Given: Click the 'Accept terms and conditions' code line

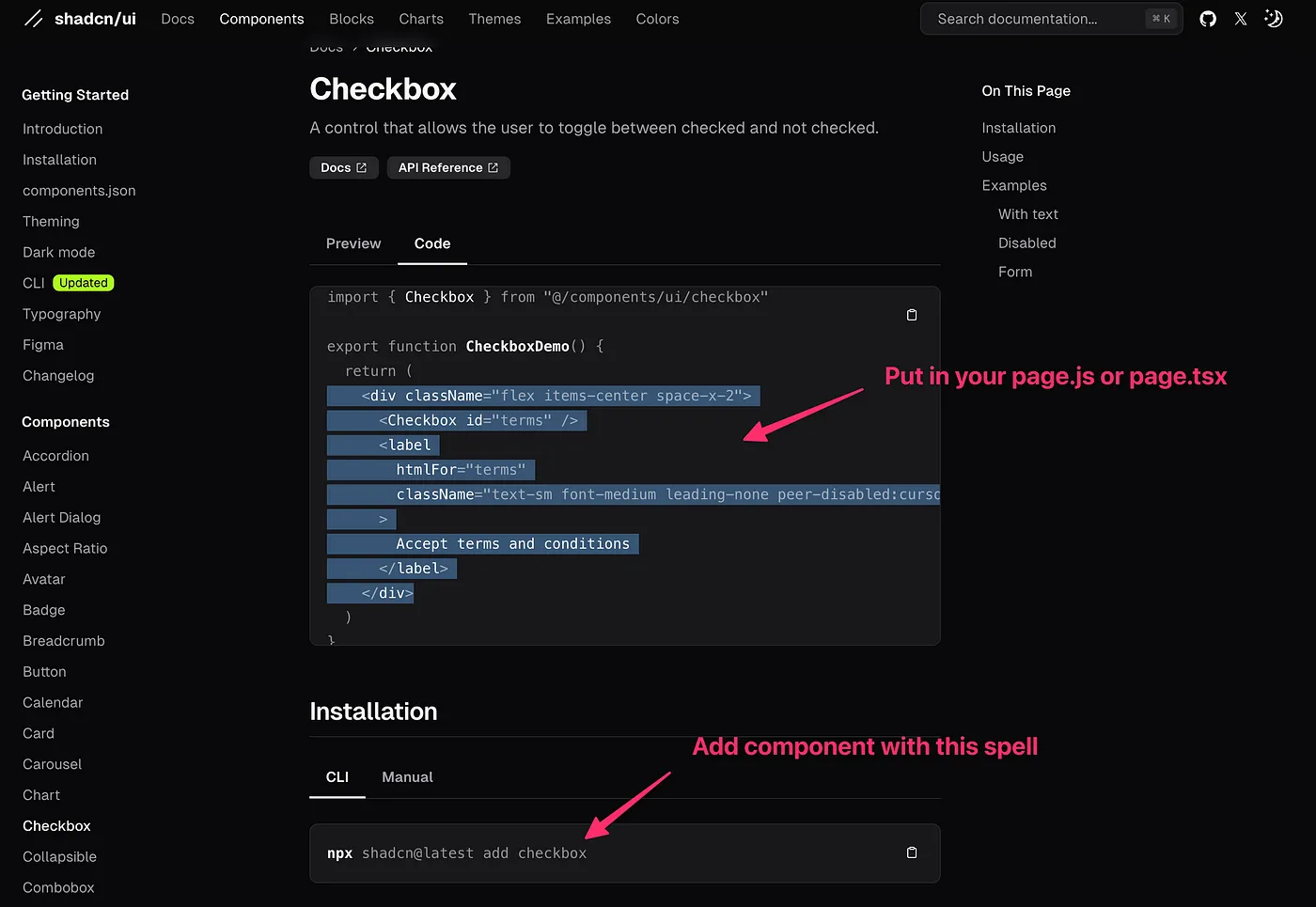Looking at the screenshot, I should pos(512,544).
